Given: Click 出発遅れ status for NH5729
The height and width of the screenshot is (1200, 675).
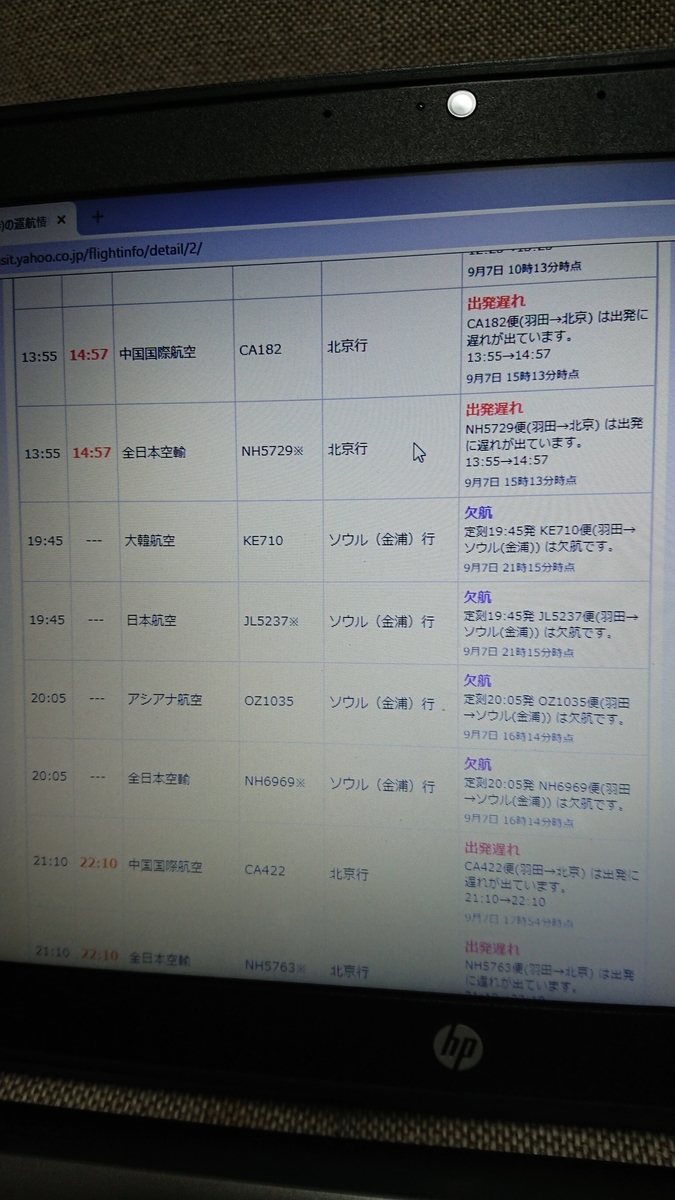Looking at the screenshot, I should point(493,409).
